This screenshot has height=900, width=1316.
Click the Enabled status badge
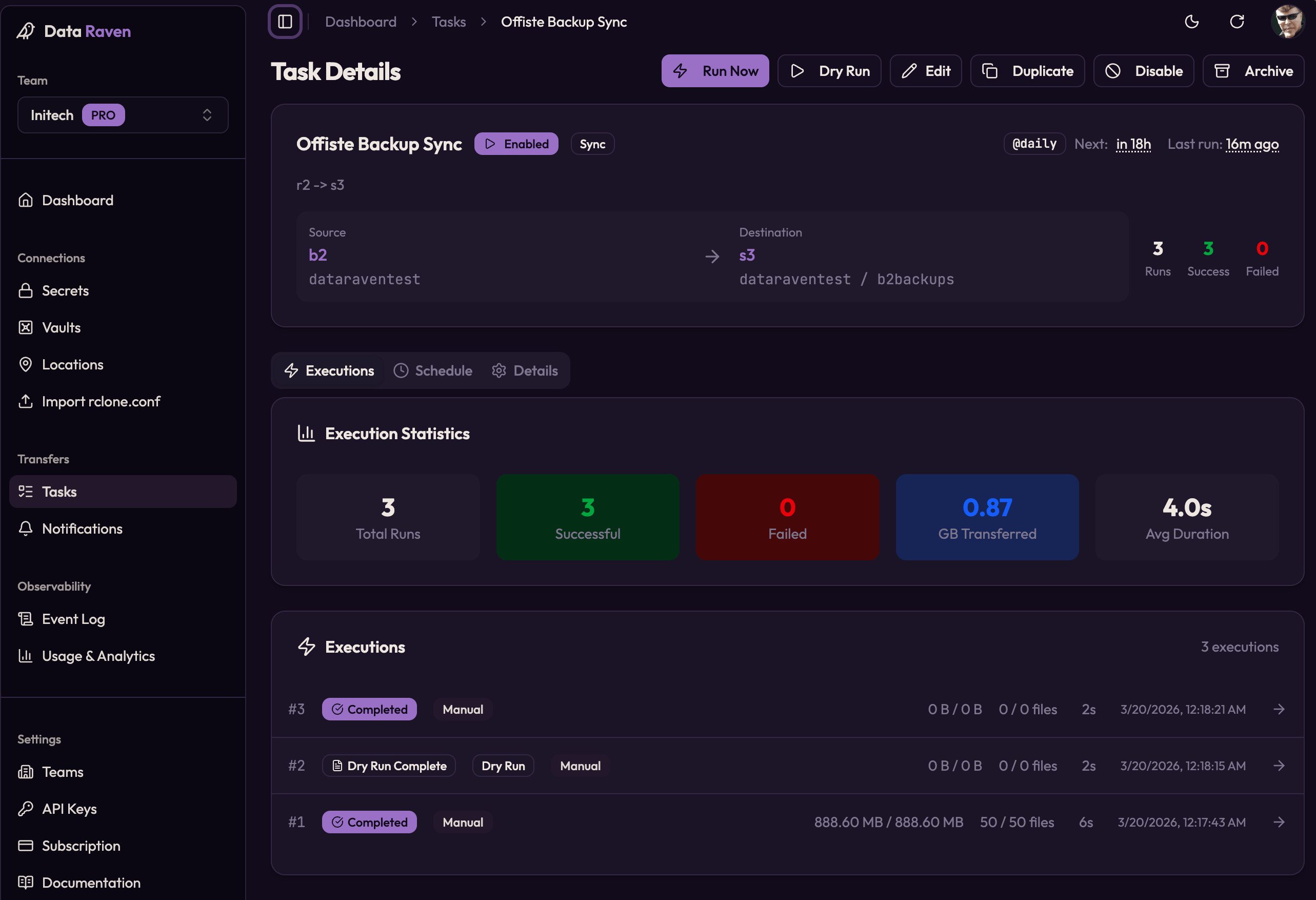pos(516,144)
